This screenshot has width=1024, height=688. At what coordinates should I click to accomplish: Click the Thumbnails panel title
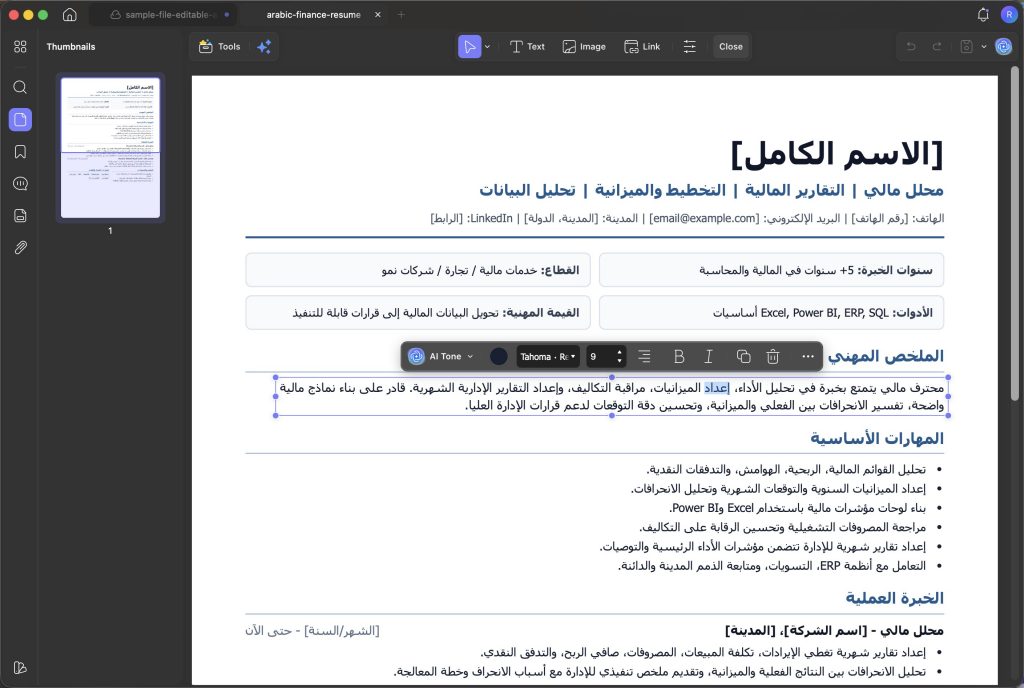(71, 46)
